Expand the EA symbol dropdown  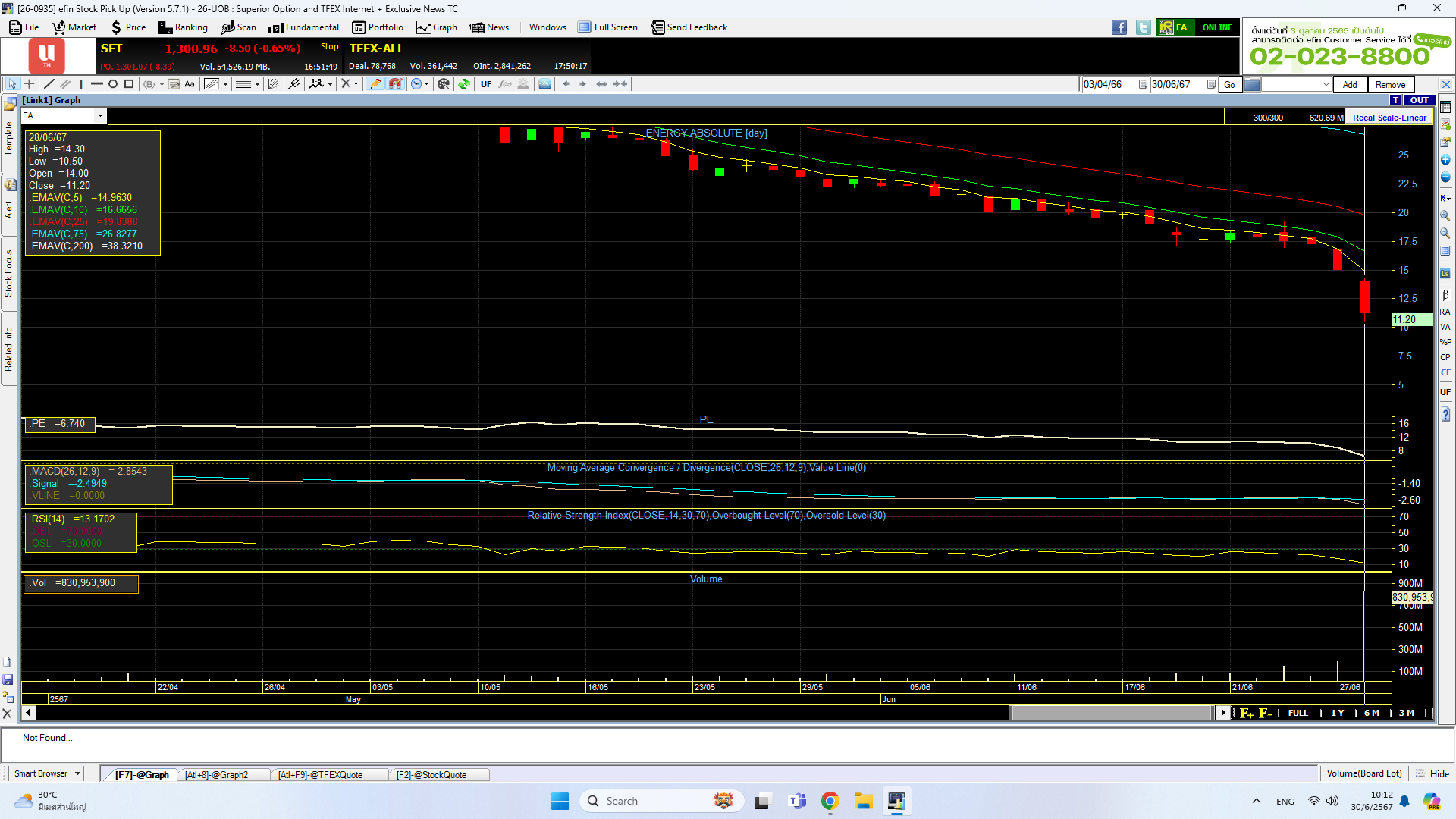tap(100, 116)
